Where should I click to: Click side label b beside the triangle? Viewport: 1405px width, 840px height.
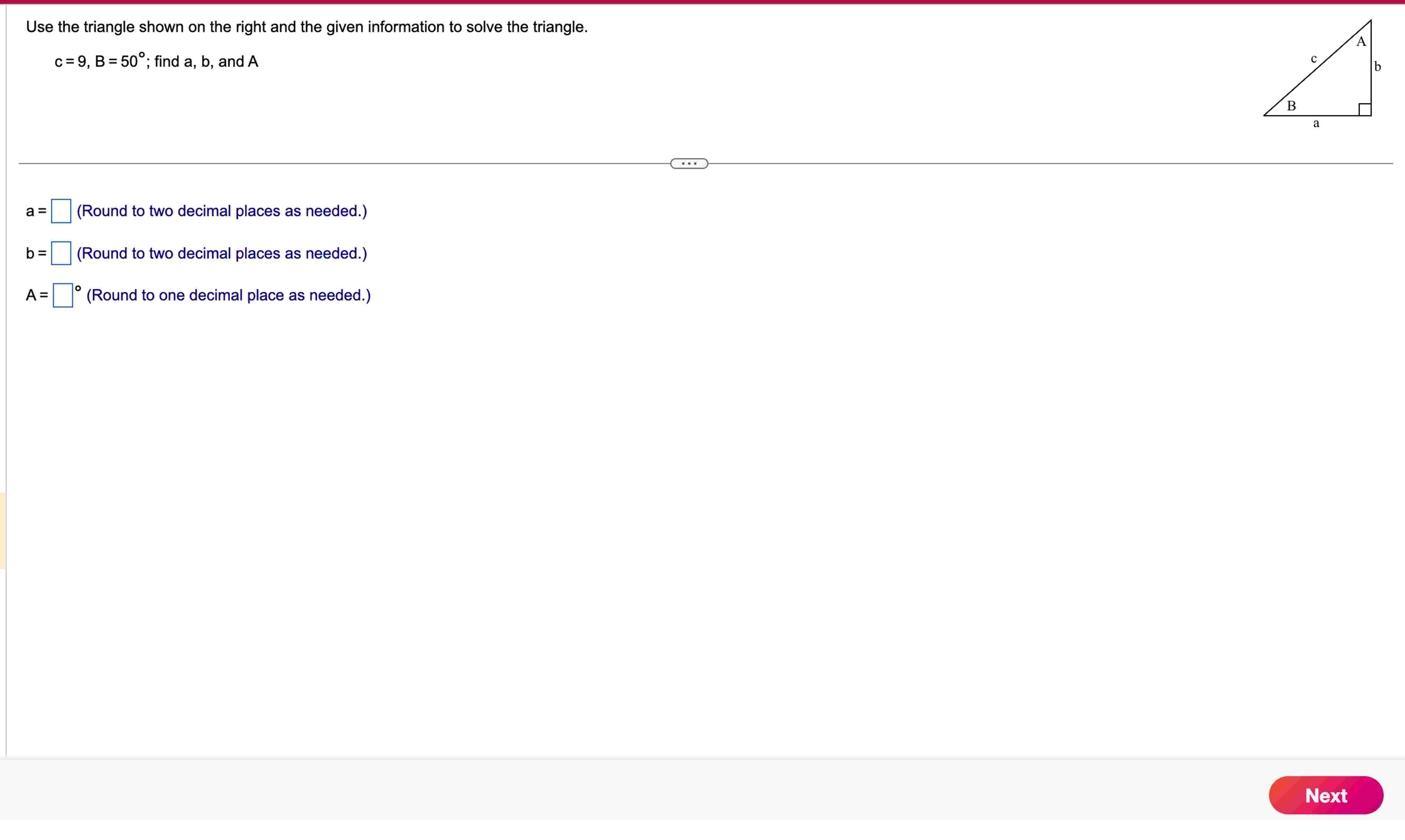[x=1377, y=67]
